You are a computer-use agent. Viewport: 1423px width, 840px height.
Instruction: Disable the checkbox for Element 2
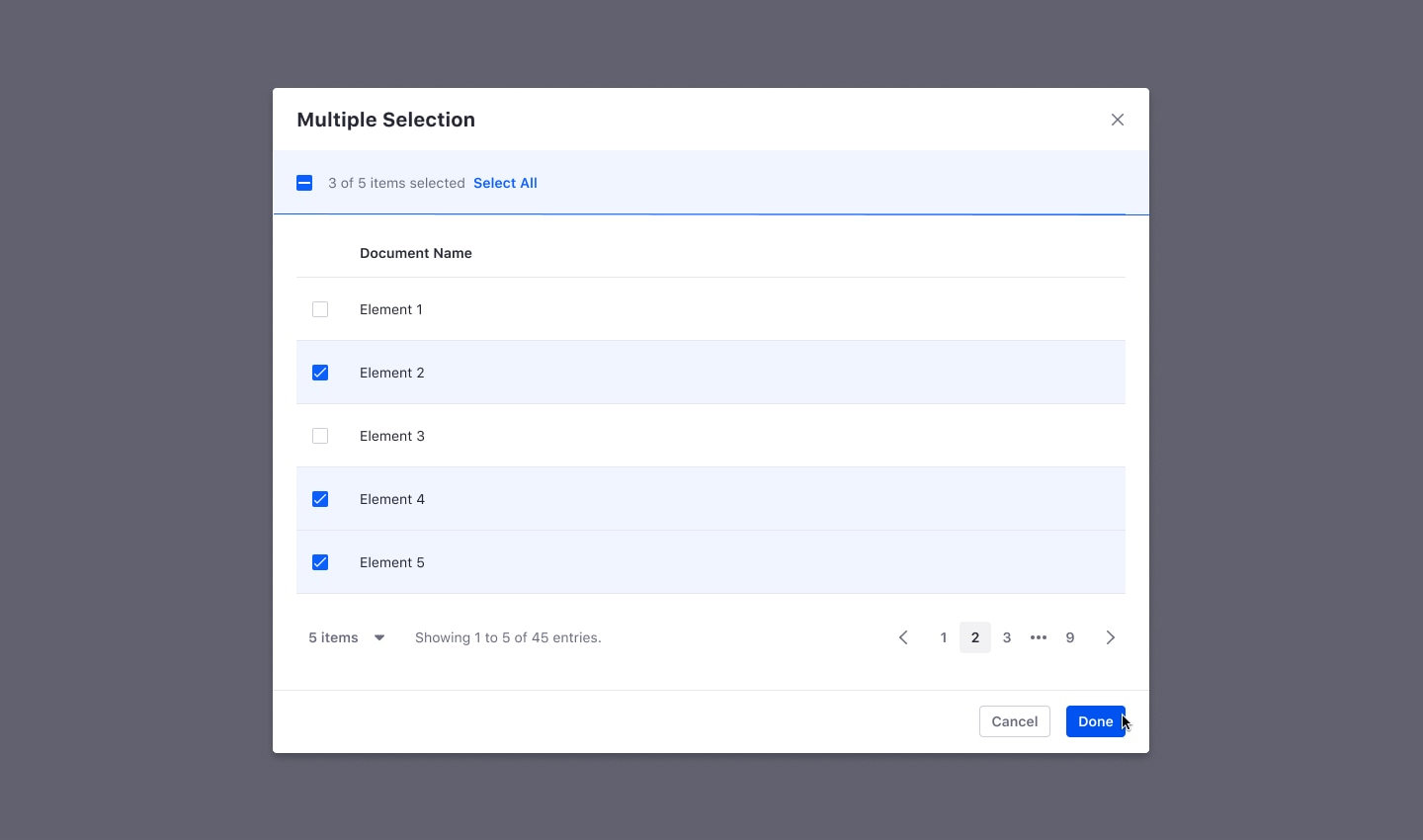pyautogui.click(x=320, y=373)
